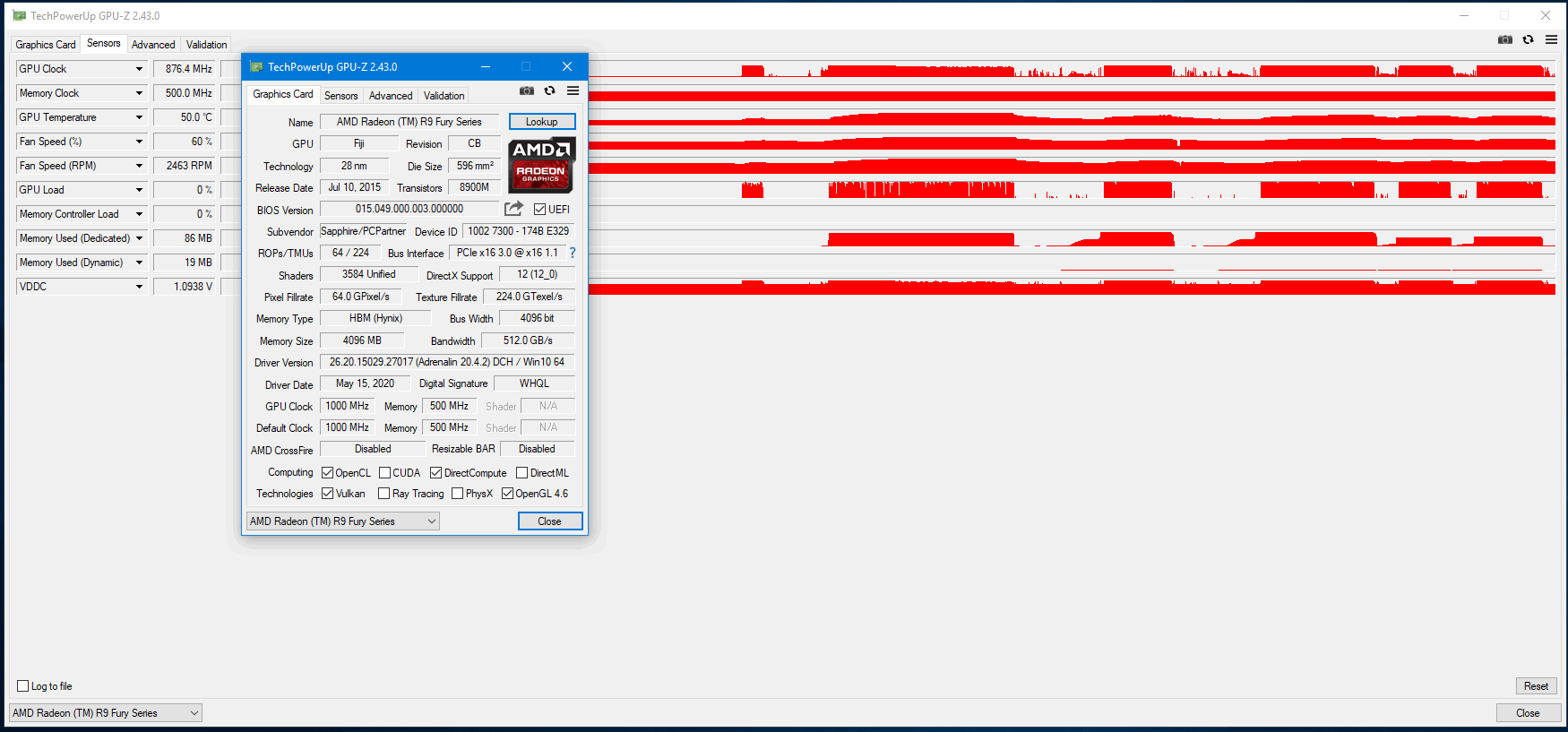Click the 876.4 MHz GPU Clock value

[x=185, y=69]
